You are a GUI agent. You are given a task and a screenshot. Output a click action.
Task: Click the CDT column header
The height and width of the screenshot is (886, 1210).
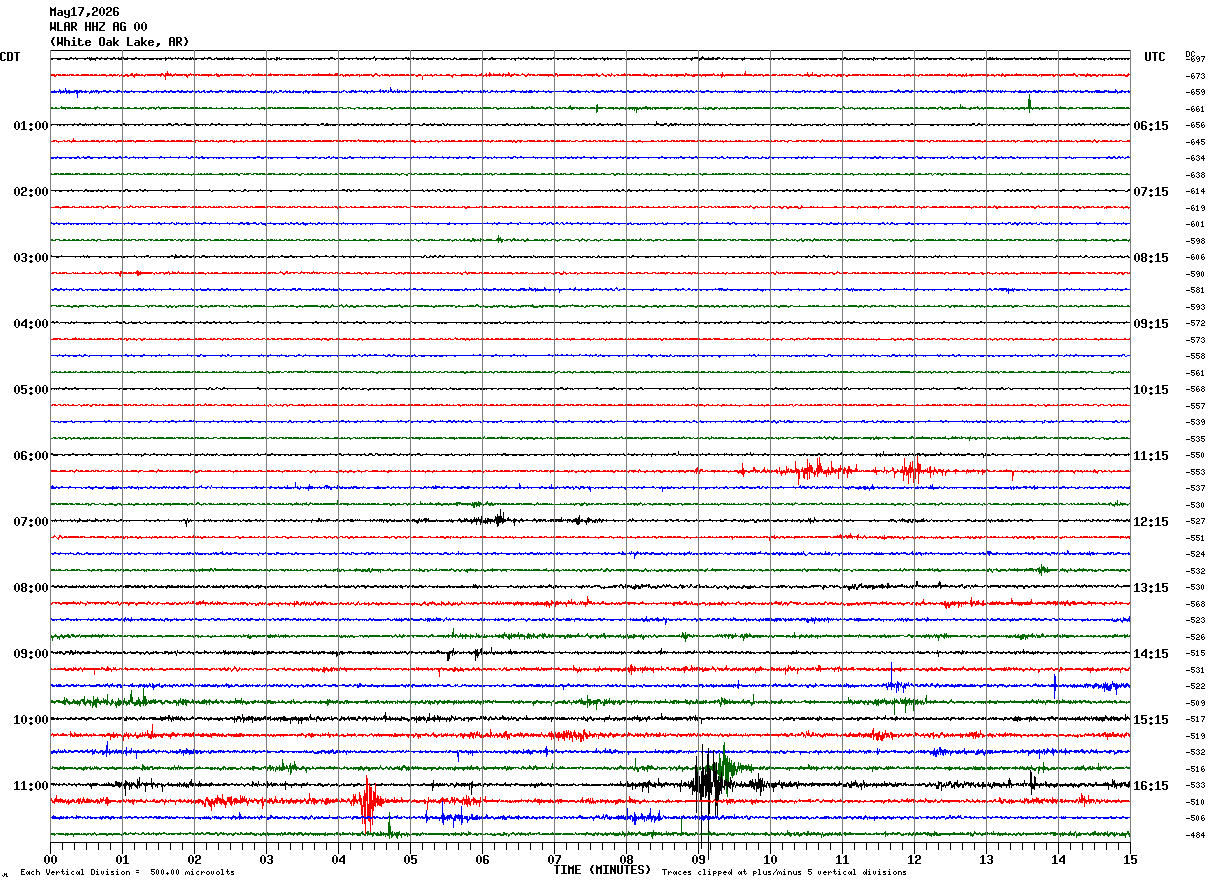point(11,57)
